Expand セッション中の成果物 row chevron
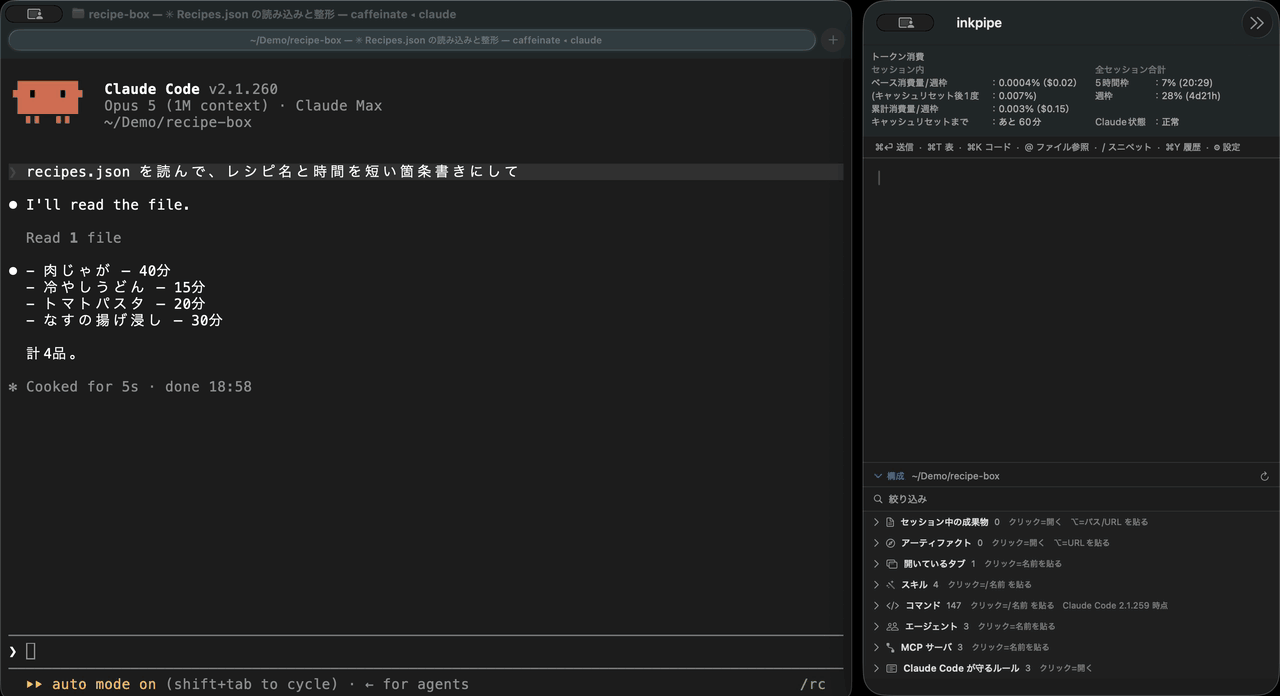 point(877,522)
